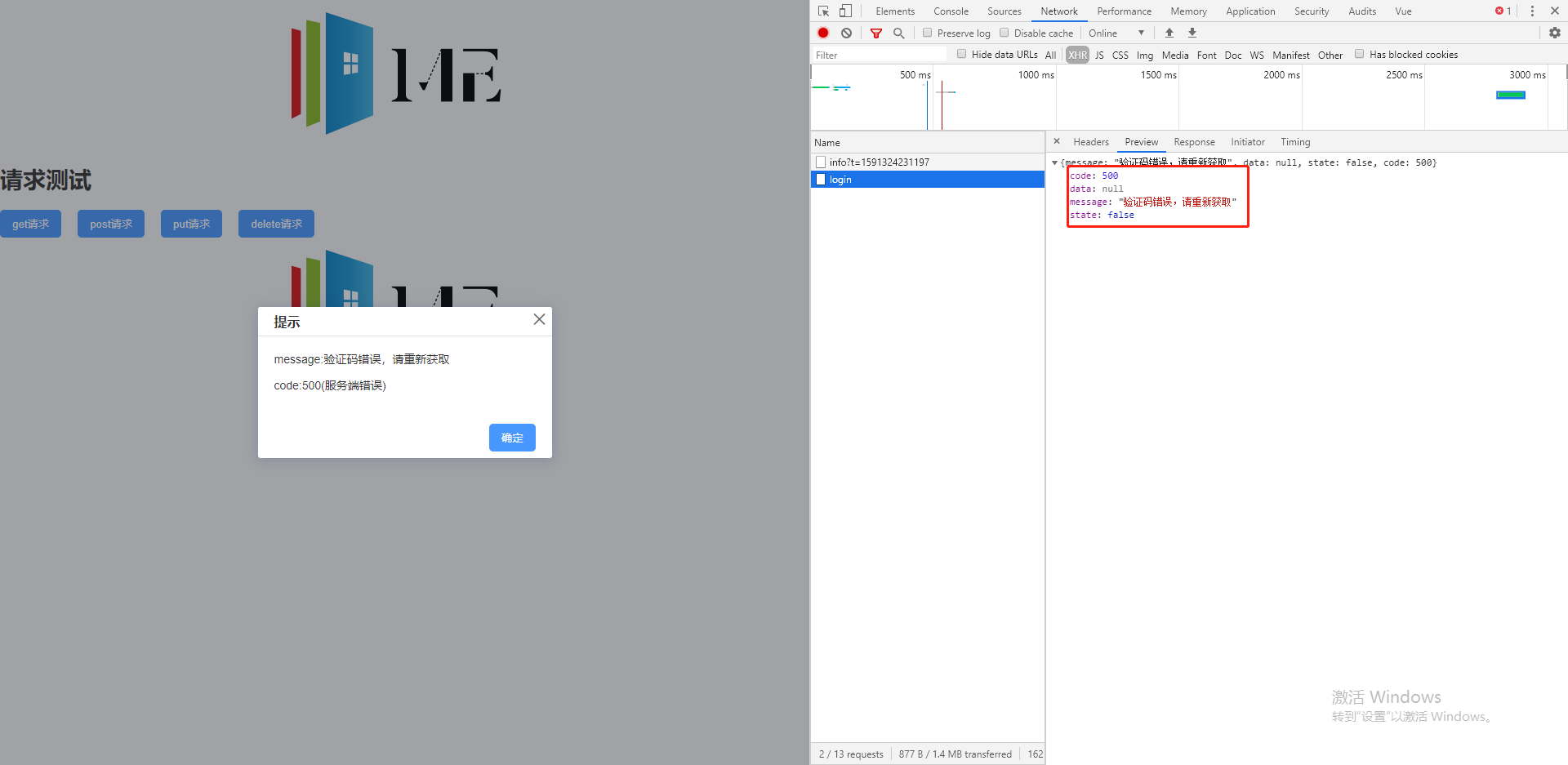
Task: Show the Response tab of the request
Action: pos(1194,142)
